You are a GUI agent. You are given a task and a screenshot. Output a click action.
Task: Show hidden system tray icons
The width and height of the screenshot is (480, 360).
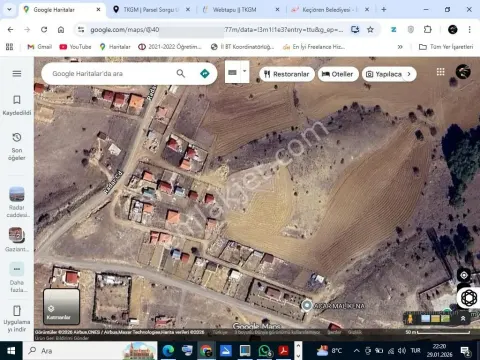pyautogui.click(x=356, y=351)
